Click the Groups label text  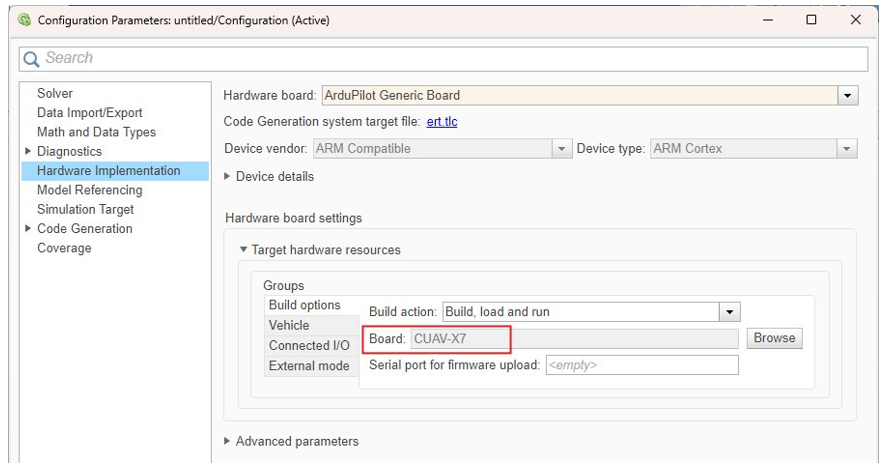(283, 286)
